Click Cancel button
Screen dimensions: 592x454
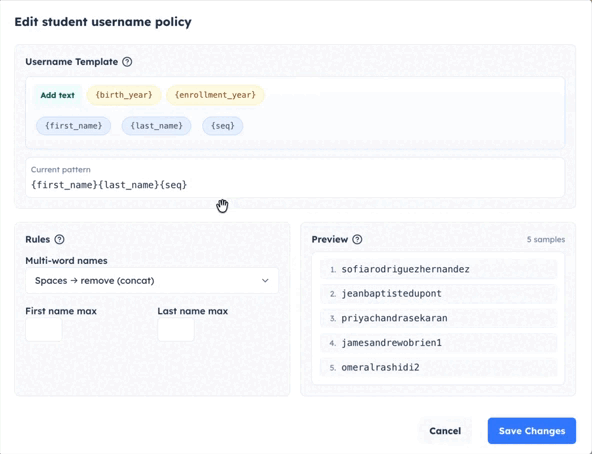(x=445, y=431)
